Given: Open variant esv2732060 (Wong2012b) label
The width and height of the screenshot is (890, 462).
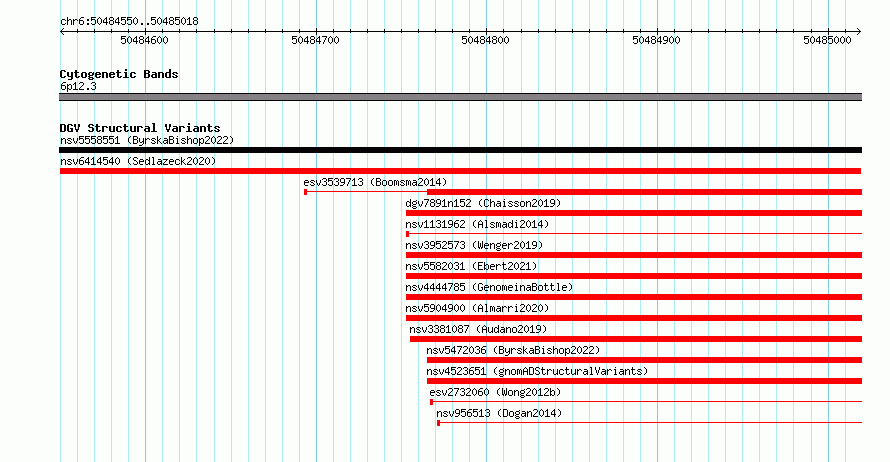Looking at the screenshot, I should click(495, 392).
